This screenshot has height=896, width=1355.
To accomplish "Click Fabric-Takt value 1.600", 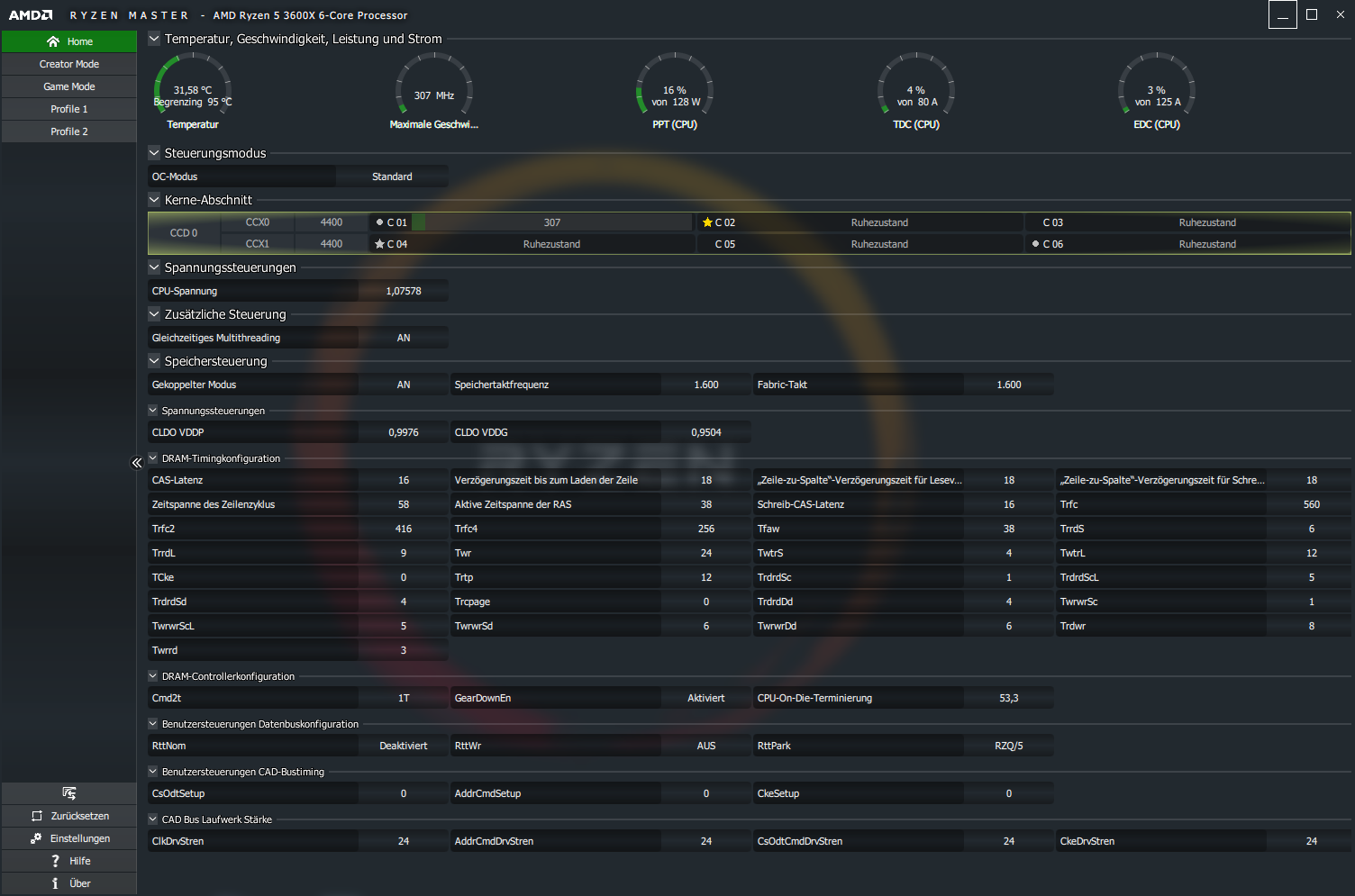I will (x=1009, y=385).
